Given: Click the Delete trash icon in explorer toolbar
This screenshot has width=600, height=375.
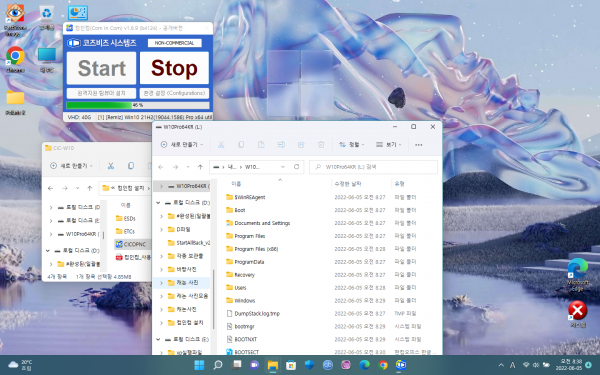Looking at the screenshot, I should point(321,145).
